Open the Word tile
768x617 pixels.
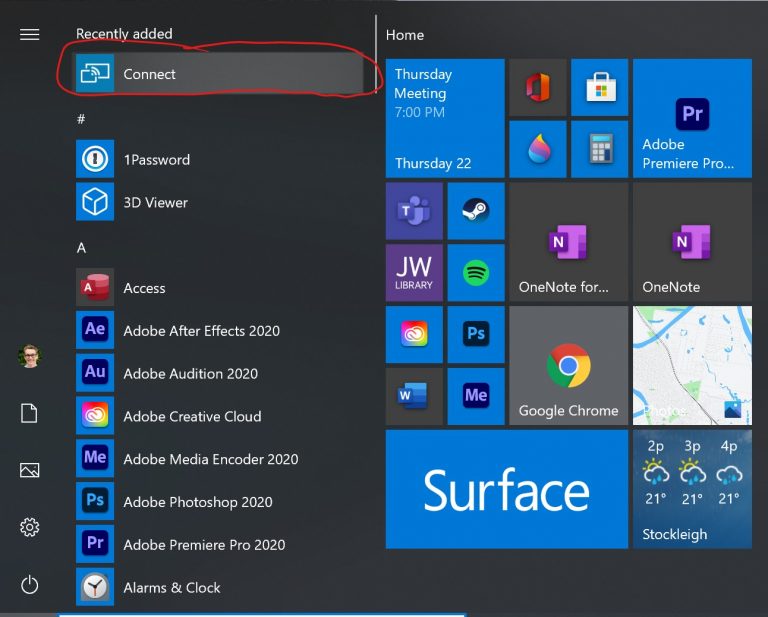coord(414,396)
